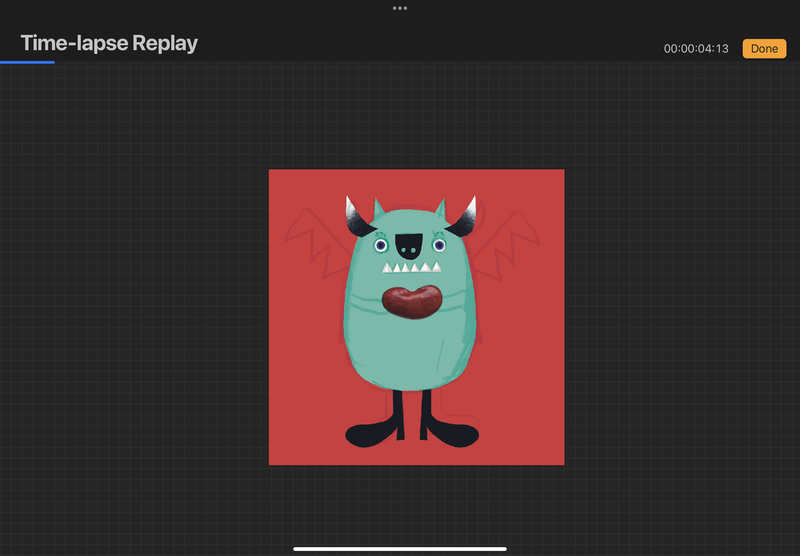Click the monster's black nose
Screen dimensions: 800x556
[409, 242]
